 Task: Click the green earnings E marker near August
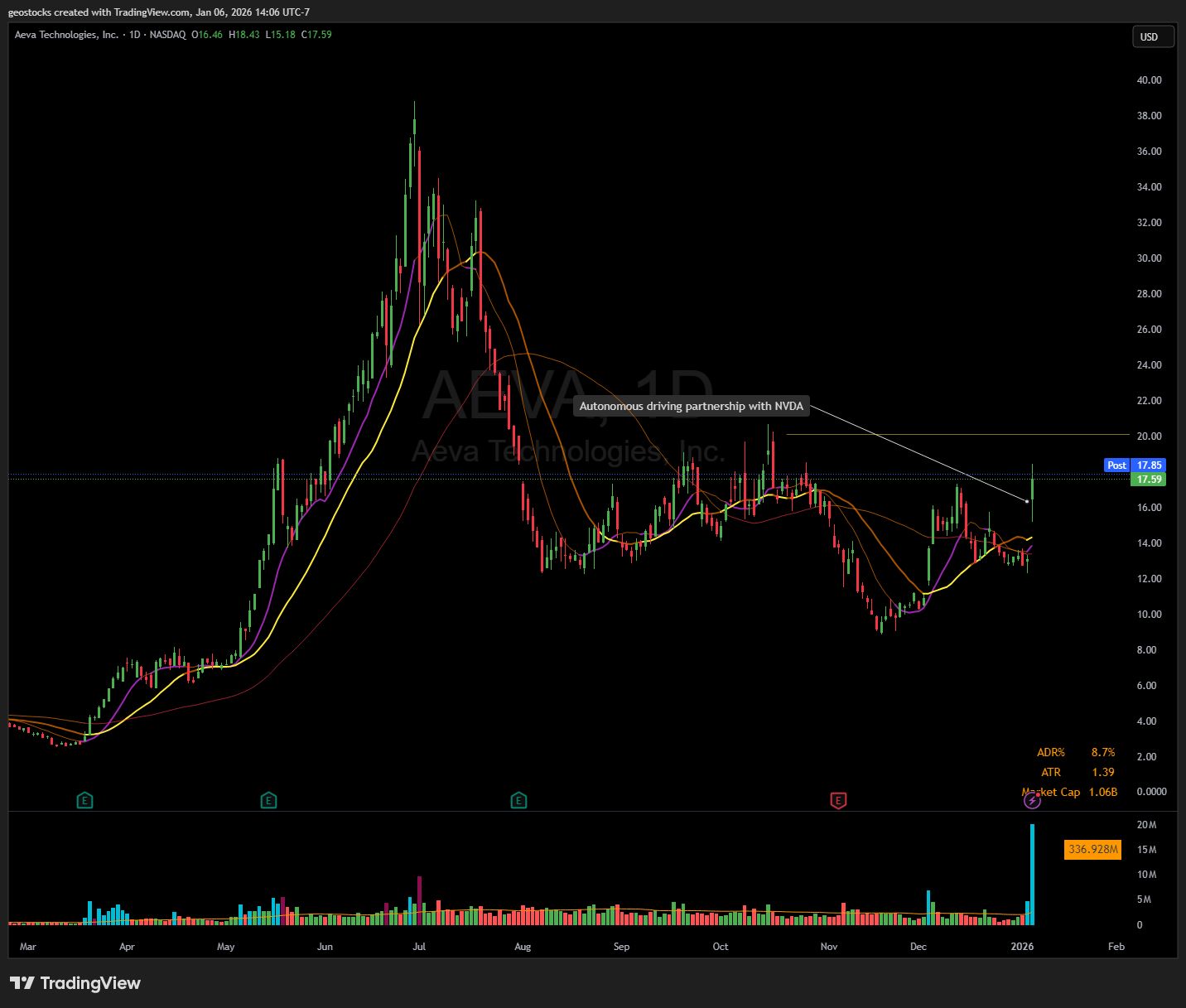pyautogui.click(x=518, y=800)
